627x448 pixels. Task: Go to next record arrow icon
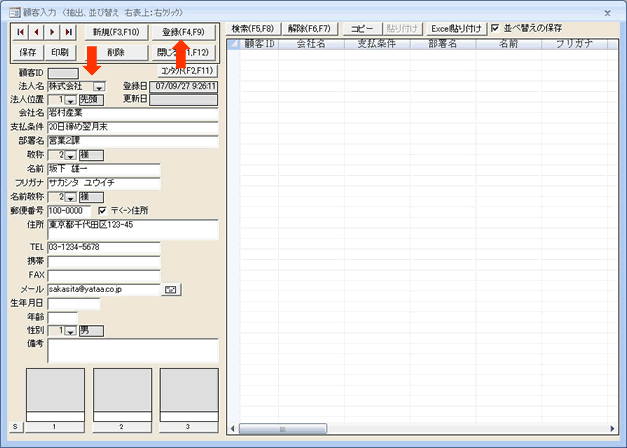(52, 32)
